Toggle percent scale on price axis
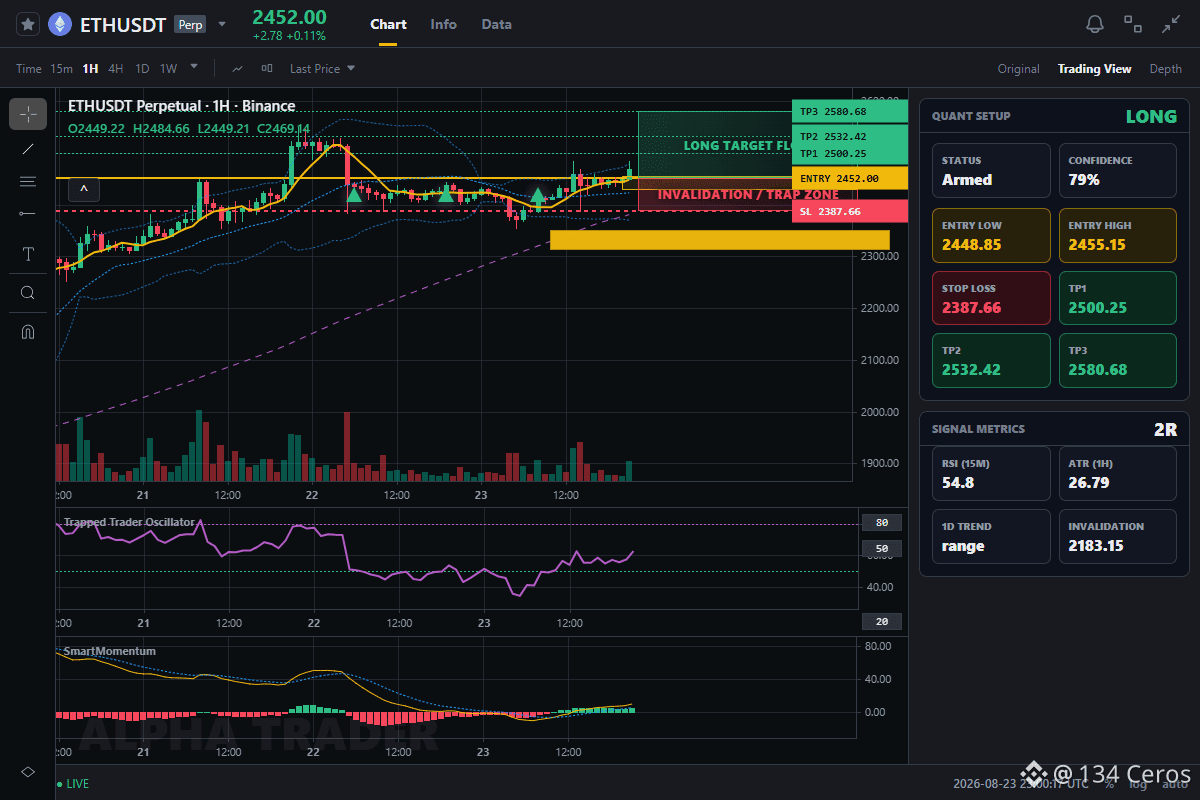This screenshot has height=800, width=1200. [1109, 784]
